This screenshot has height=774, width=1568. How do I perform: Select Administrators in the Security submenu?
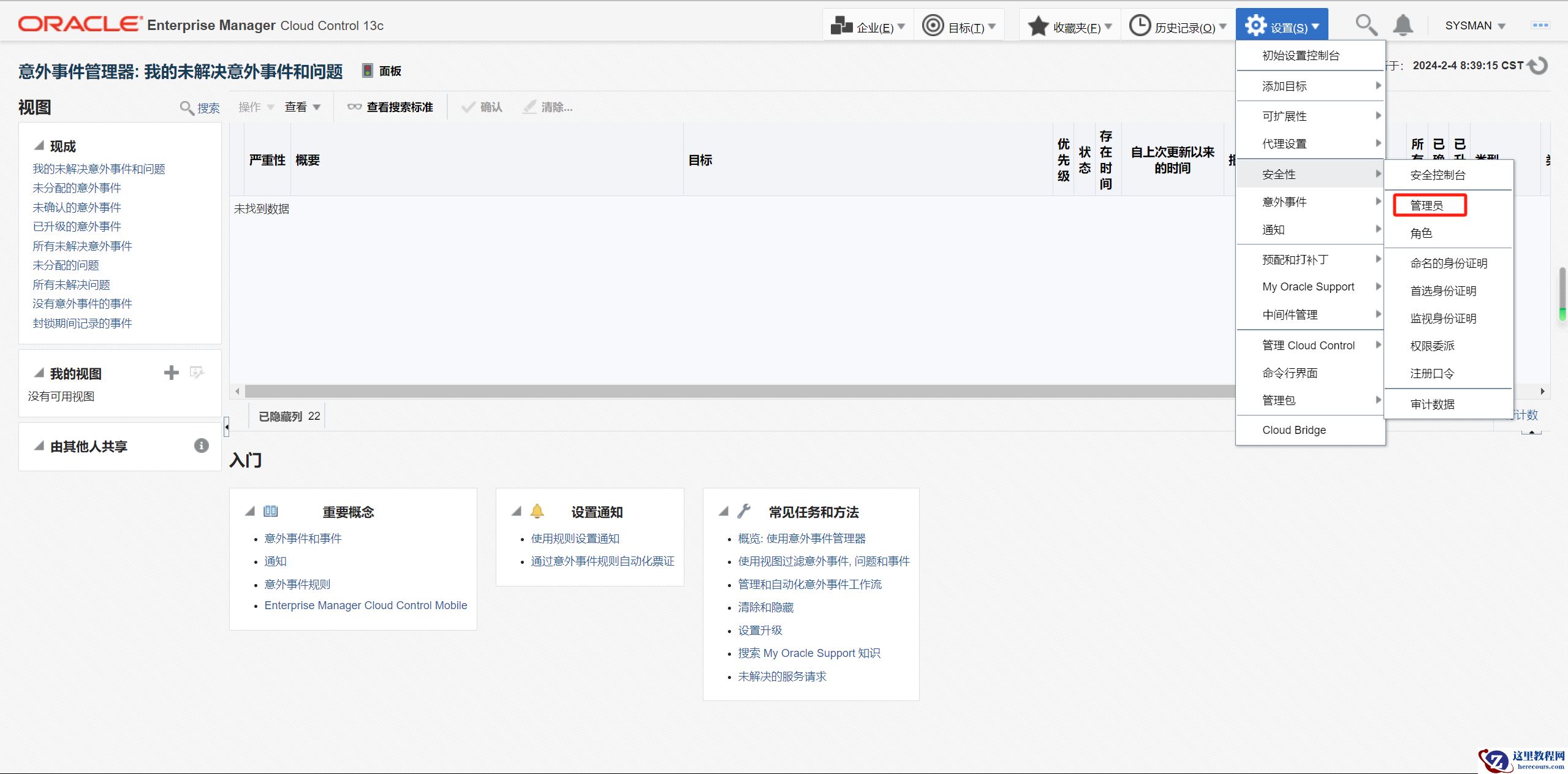pos(1427,205)
